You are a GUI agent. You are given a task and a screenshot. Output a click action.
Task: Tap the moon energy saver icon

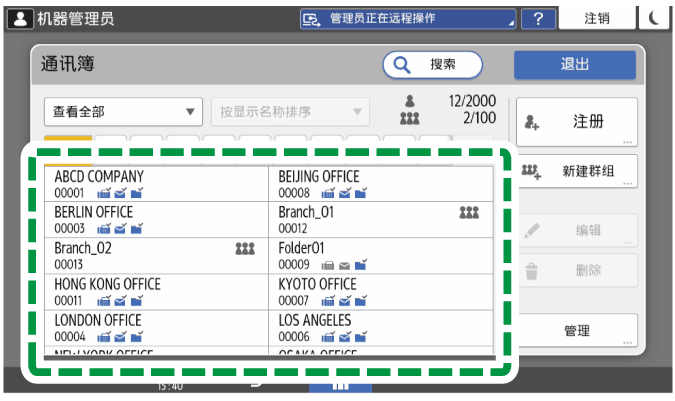tap(654, 18)
